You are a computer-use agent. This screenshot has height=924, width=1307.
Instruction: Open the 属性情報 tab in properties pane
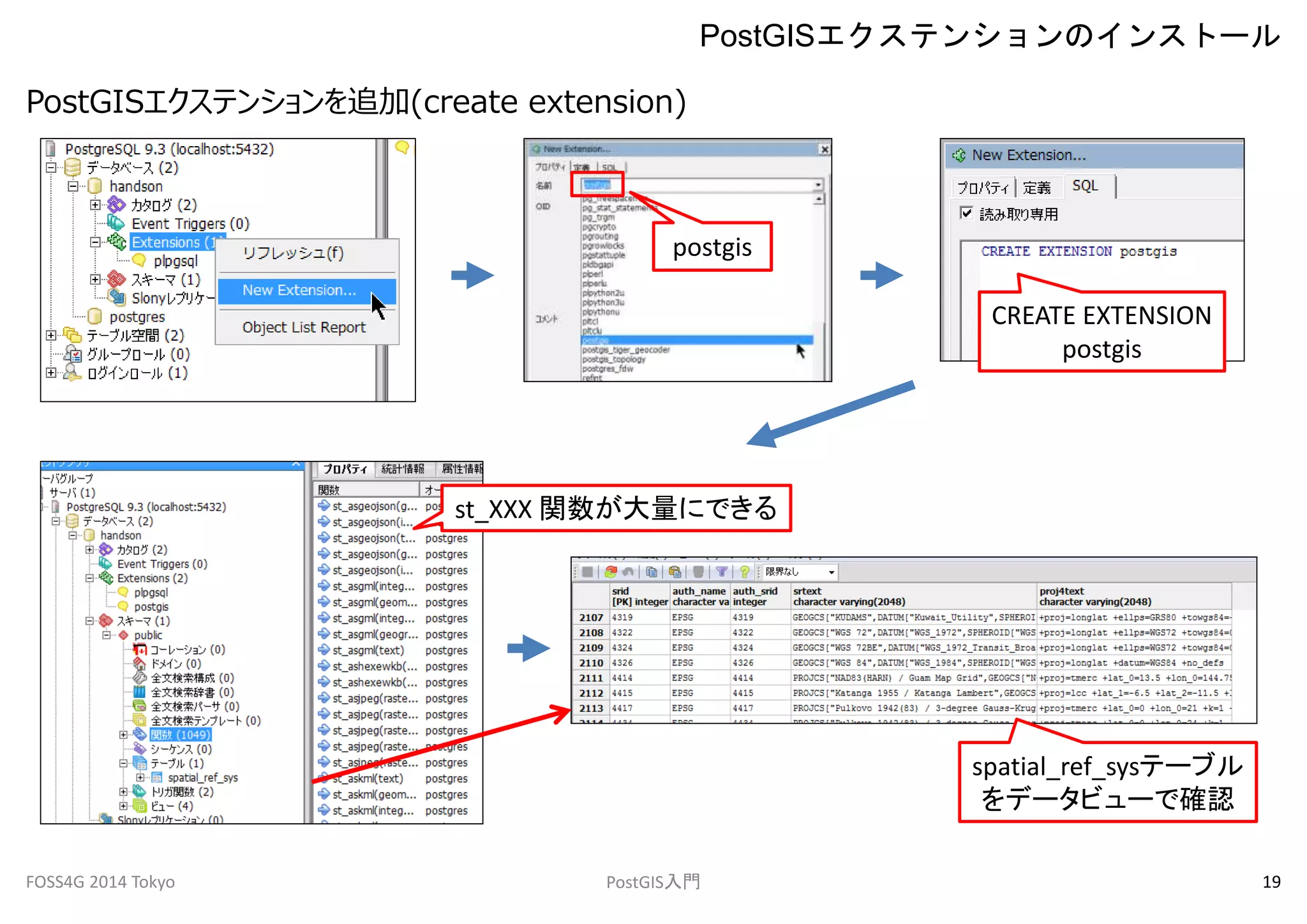click(x=461, y=469)
